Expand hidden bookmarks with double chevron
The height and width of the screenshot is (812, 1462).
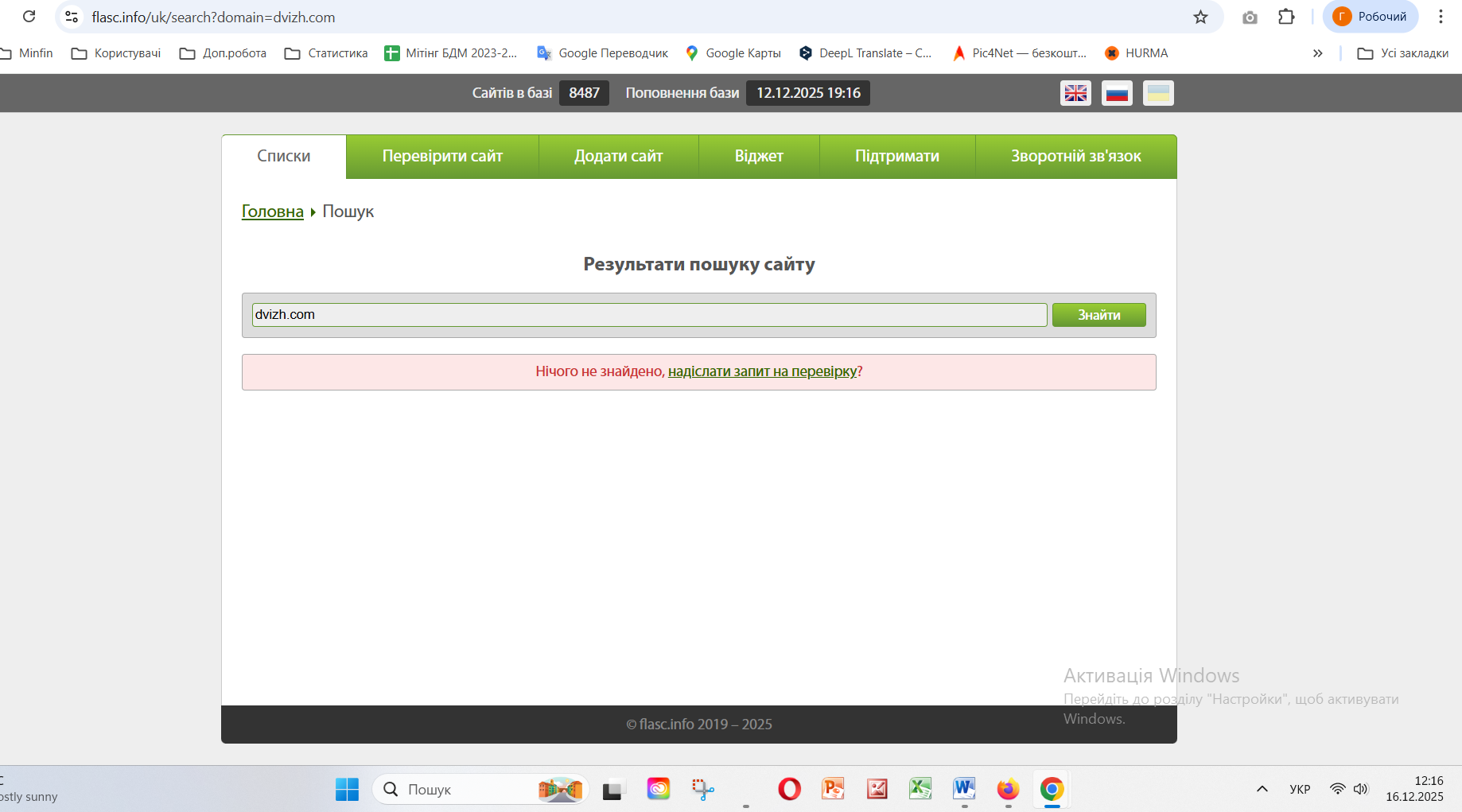[x=1318, y=53]
